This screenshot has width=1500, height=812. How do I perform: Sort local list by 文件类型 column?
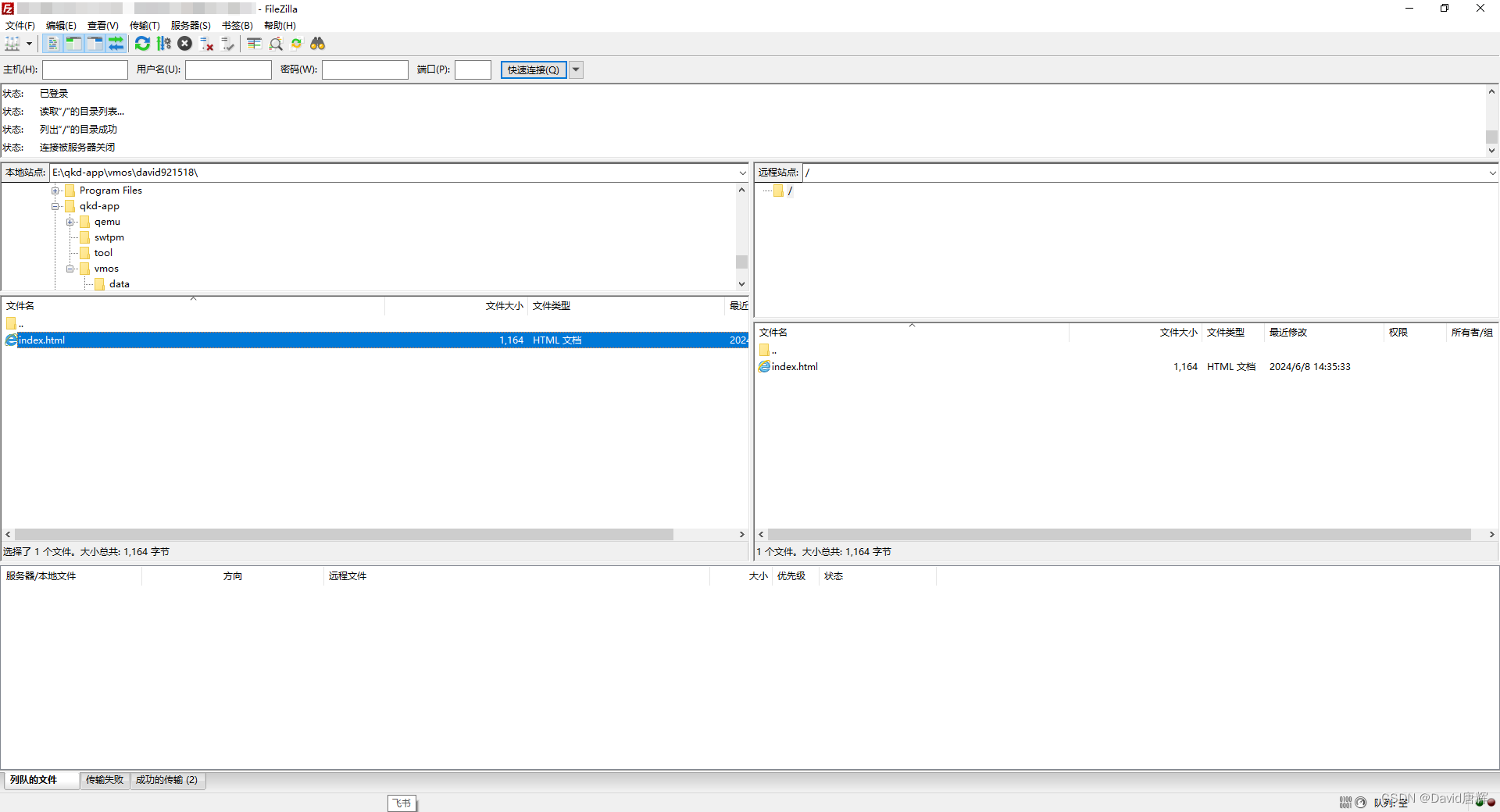pos(552,306)
